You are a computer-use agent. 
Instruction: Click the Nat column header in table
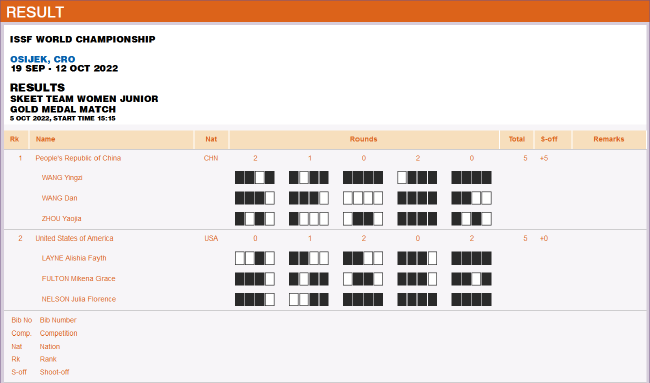(211, 139)
